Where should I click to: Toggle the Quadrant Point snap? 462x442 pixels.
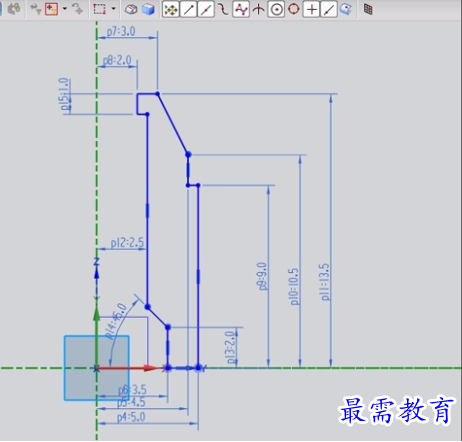(x=294, y=10)
